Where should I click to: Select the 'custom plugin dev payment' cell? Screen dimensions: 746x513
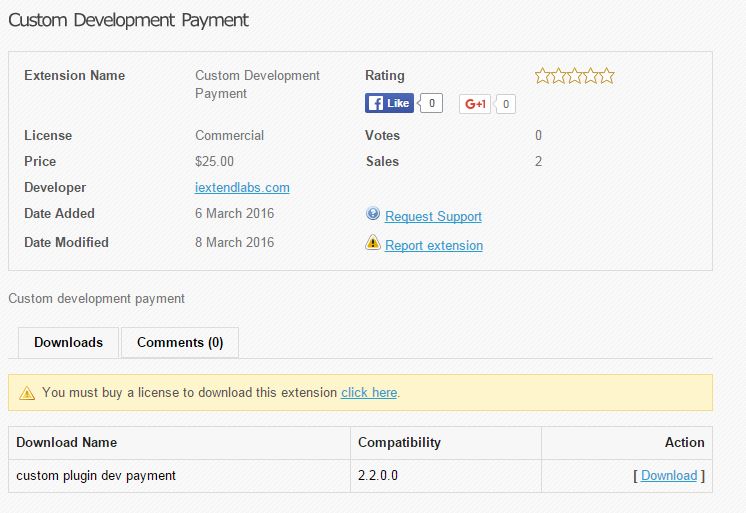click(x=179, y=476)
